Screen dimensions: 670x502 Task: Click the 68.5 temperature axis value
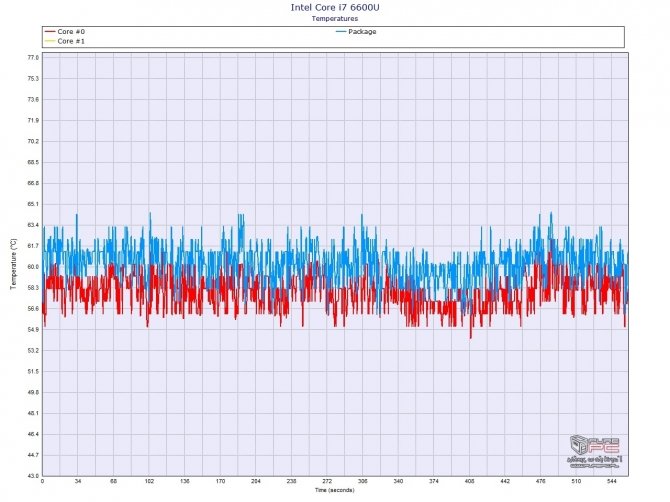33,162
